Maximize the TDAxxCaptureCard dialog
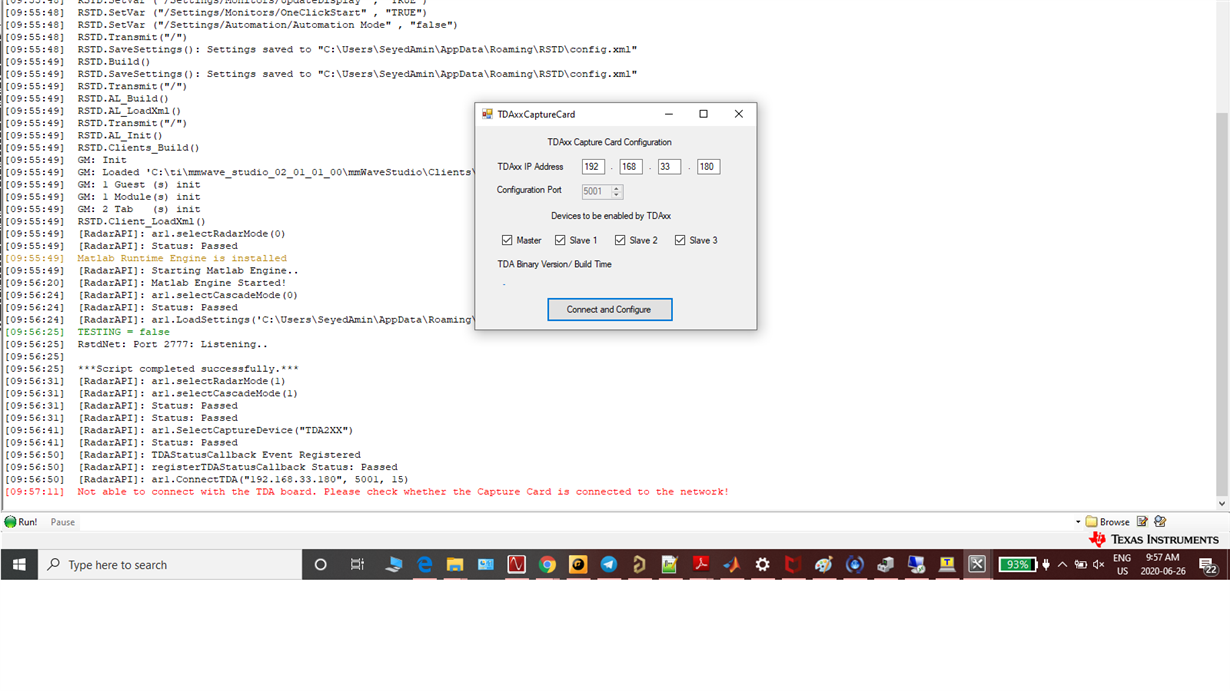1230x691 pixels. pyautogui.click(x=703, y=114)
